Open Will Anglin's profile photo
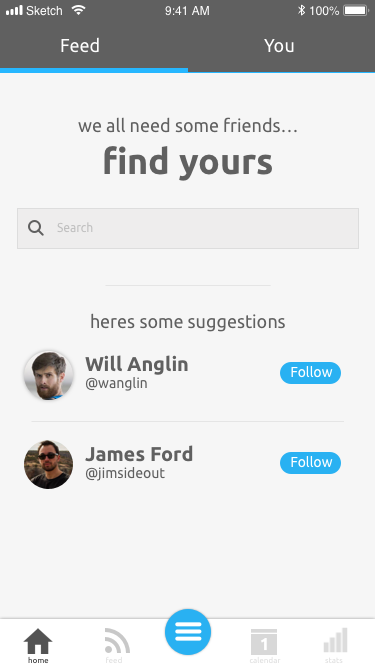This screenshot has width=375, height=667. point(48,375)
